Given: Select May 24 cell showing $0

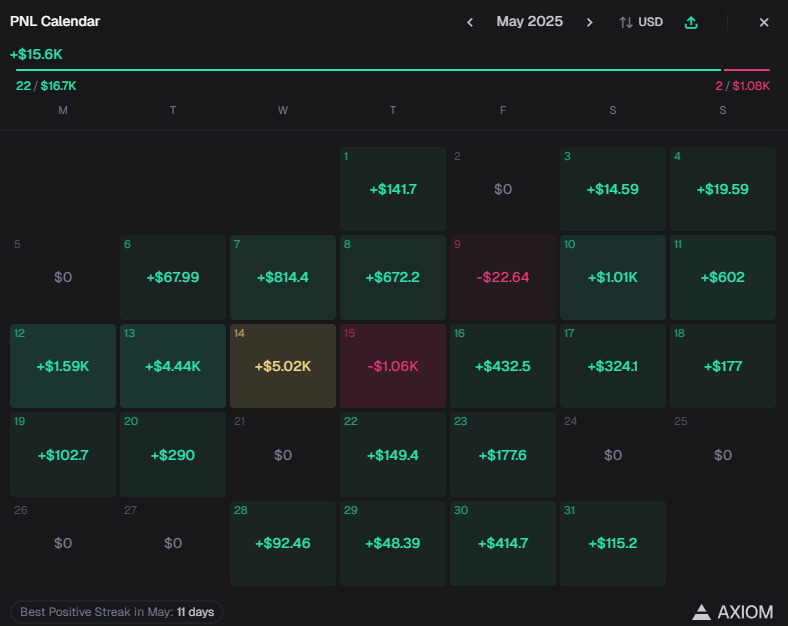Looking at the screenshot, I should [613, 455].
